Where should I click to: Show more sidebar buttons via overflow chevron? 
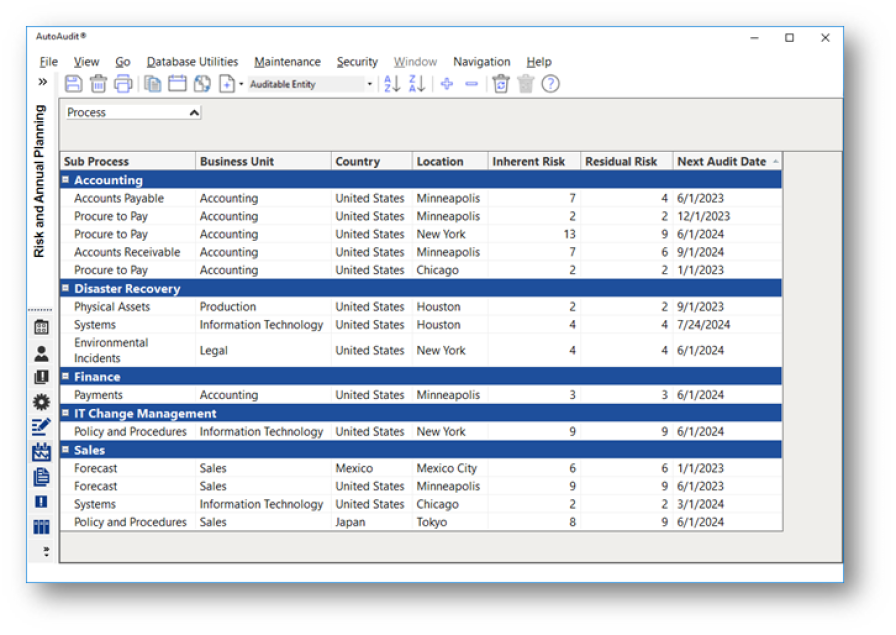pyautogui.click(x=46, y=552)
